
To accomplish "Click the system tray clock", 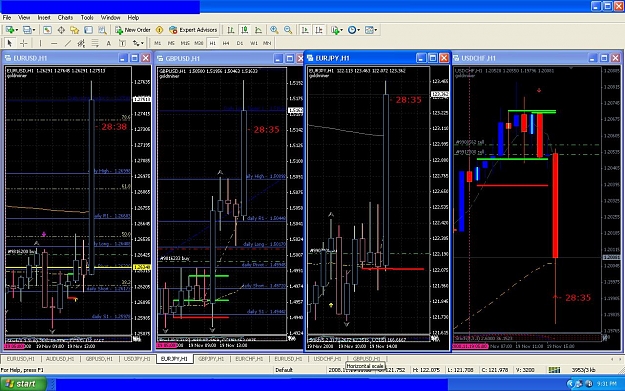I will coord(606,384).
